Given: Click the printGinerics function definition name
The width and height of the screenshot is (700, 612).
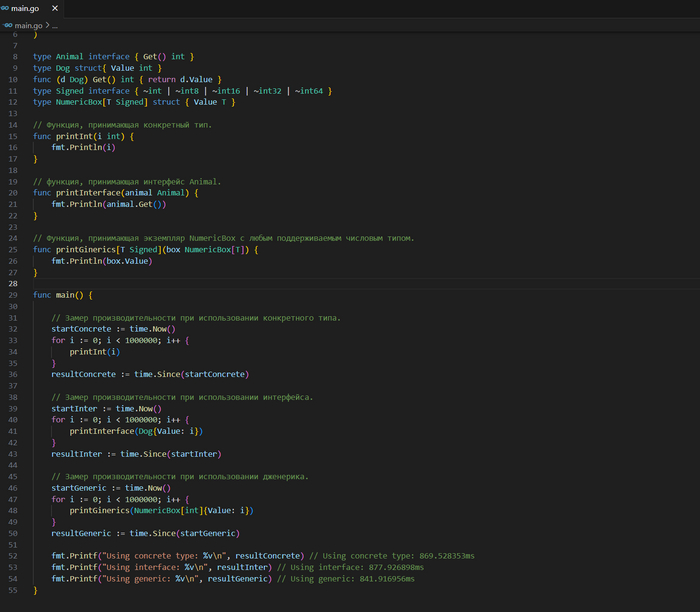Looking at the screenshot, I should (86, 250).
